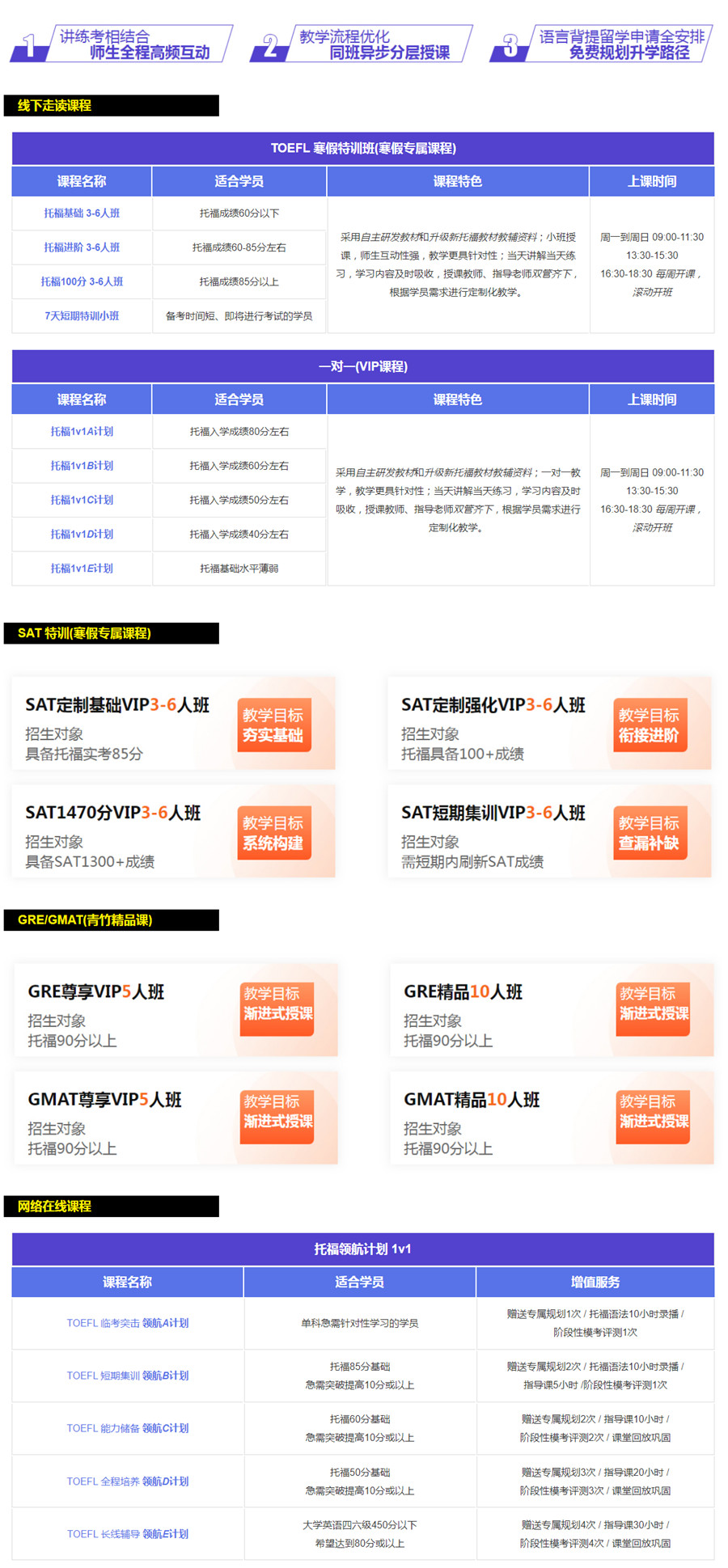Click the SAT1470分VIP3-6人班 card title
The width and height of the screenshot is (728, 1568).
coord(112,813)
